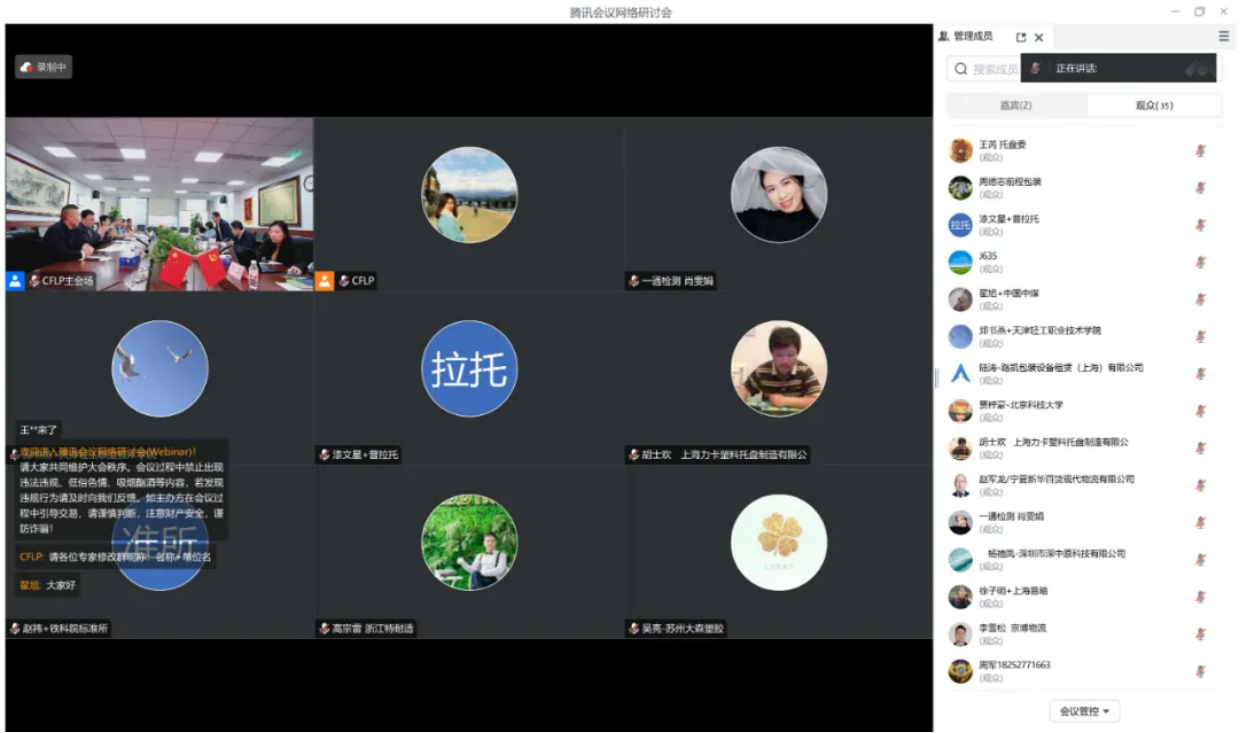Screen dimensions: 1240x733
Task: Click the 搜索成员 search field
Action: click(x=990, y=69)
